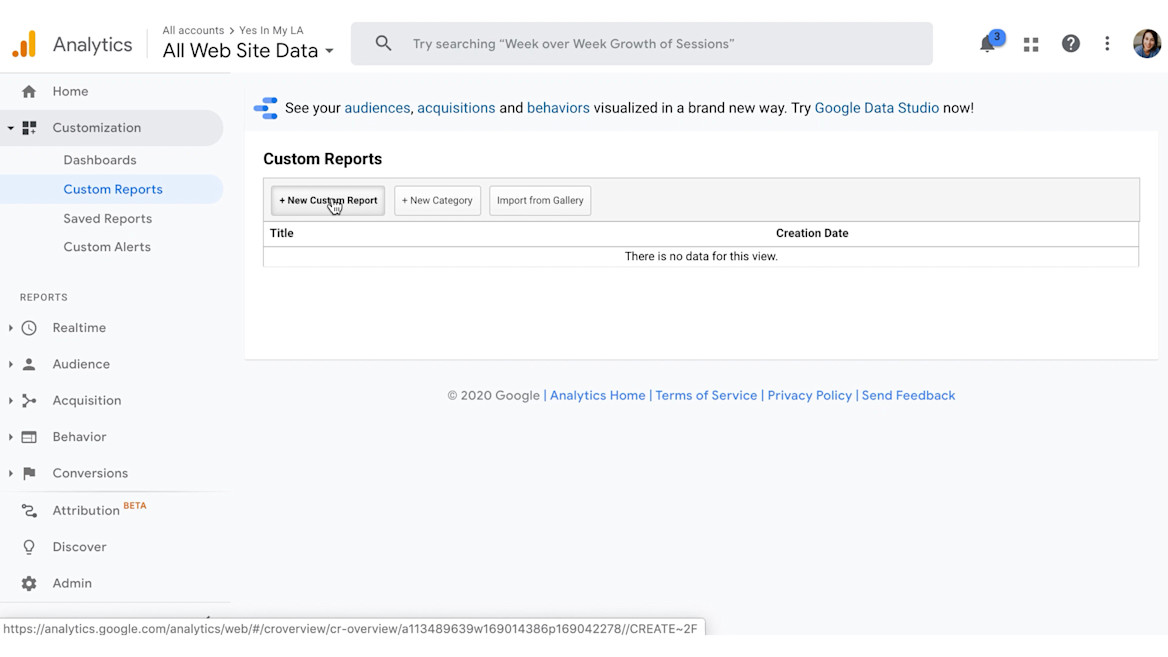Screen dimensions: 1168x657
Task: Collapse the Customization section arrow
Action: (x=10, y=128)
